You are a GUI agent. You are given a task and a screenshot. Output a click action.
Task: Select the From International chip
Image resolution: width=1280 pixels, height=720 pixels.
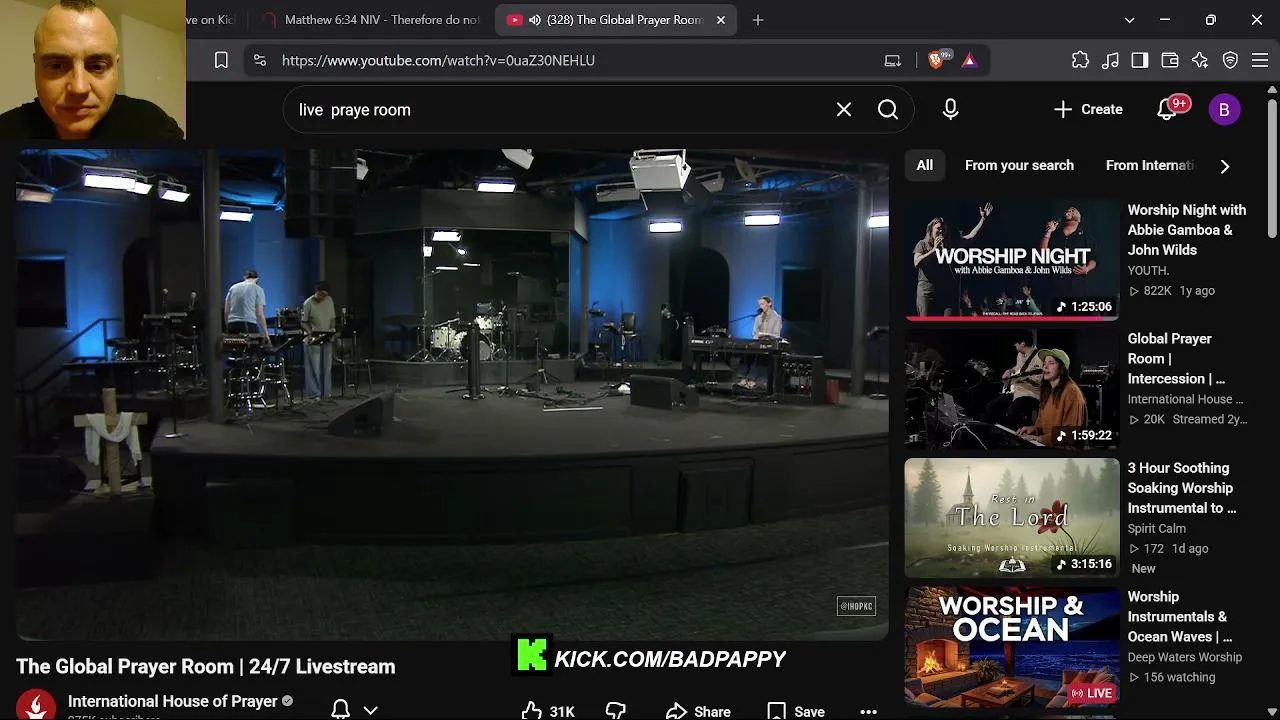click(x=1150, y=166)
